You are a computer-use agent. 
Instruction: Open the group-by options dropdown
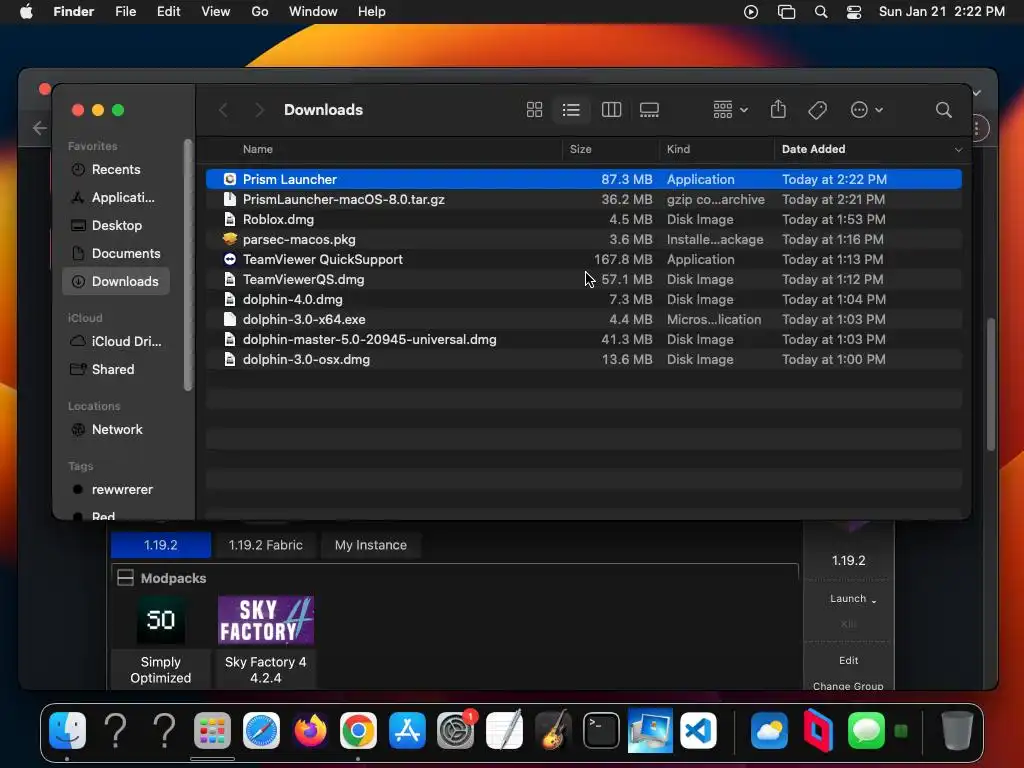730,110
